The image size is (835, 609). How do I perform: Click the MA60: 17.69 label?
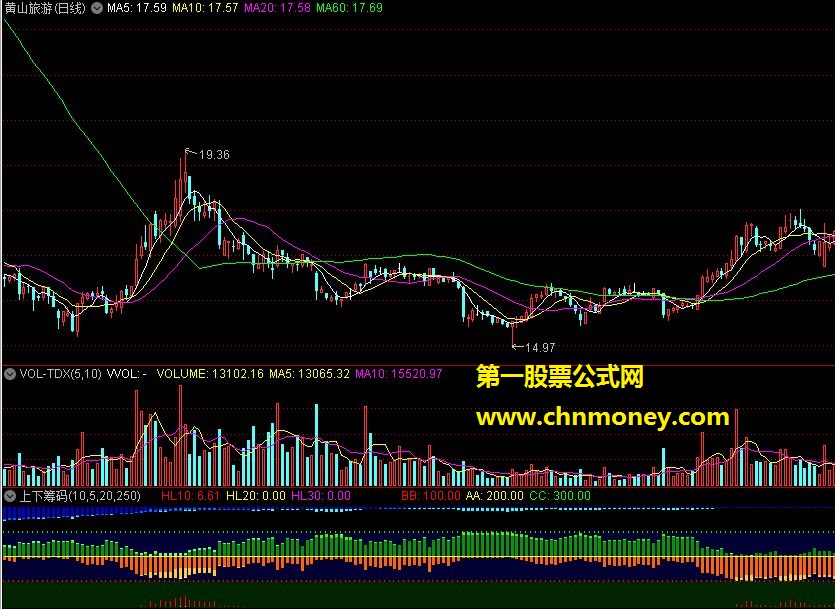pos(349,8)
